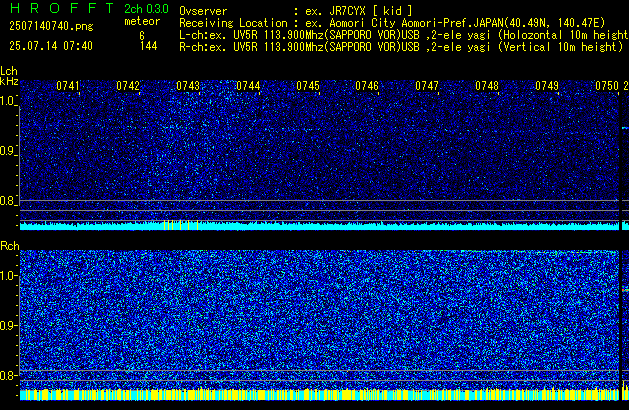
Task: Click the meteor count value 6
Action: coord(142,36)
